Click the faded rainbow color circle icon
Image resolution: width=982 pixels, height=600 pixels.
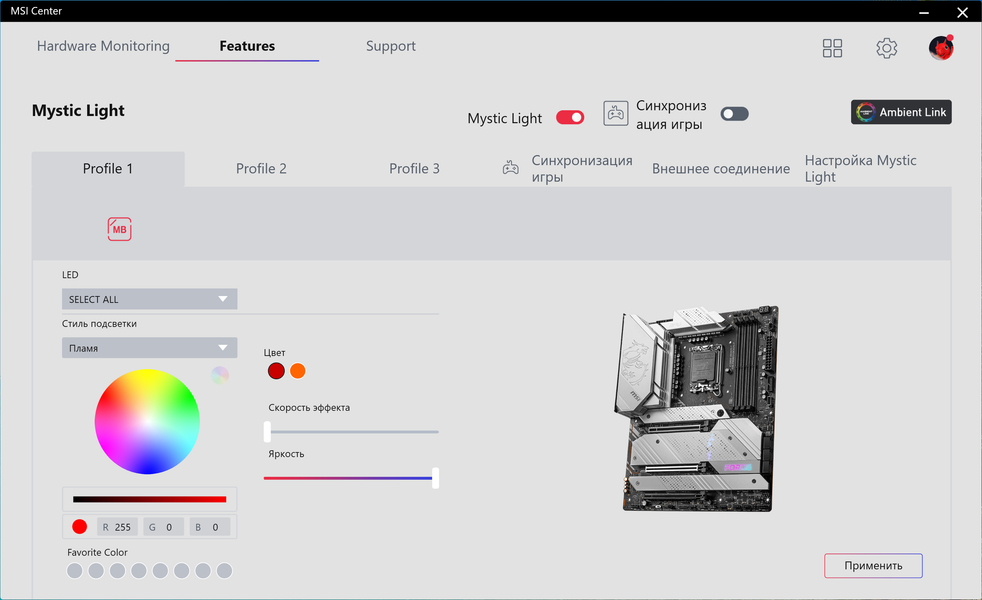pos(220,375)
